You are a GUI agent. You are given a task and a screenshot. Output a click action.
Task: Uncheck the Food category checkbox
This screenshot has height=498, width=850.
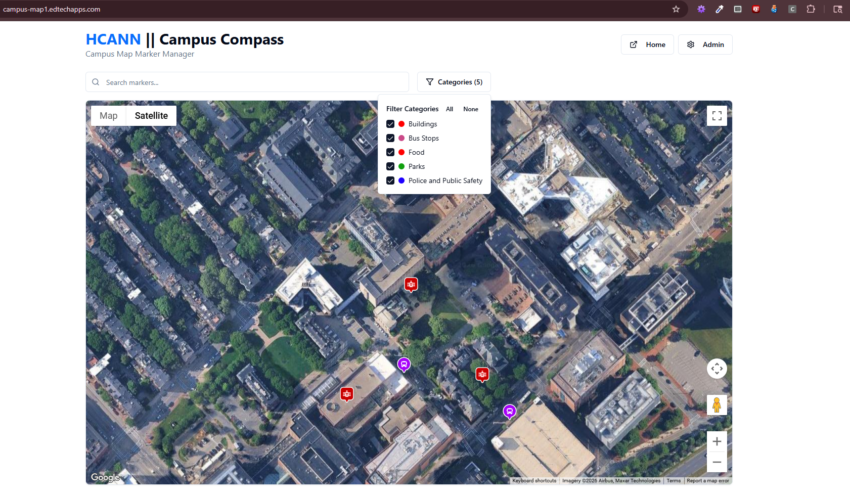[x=390, y=152]
